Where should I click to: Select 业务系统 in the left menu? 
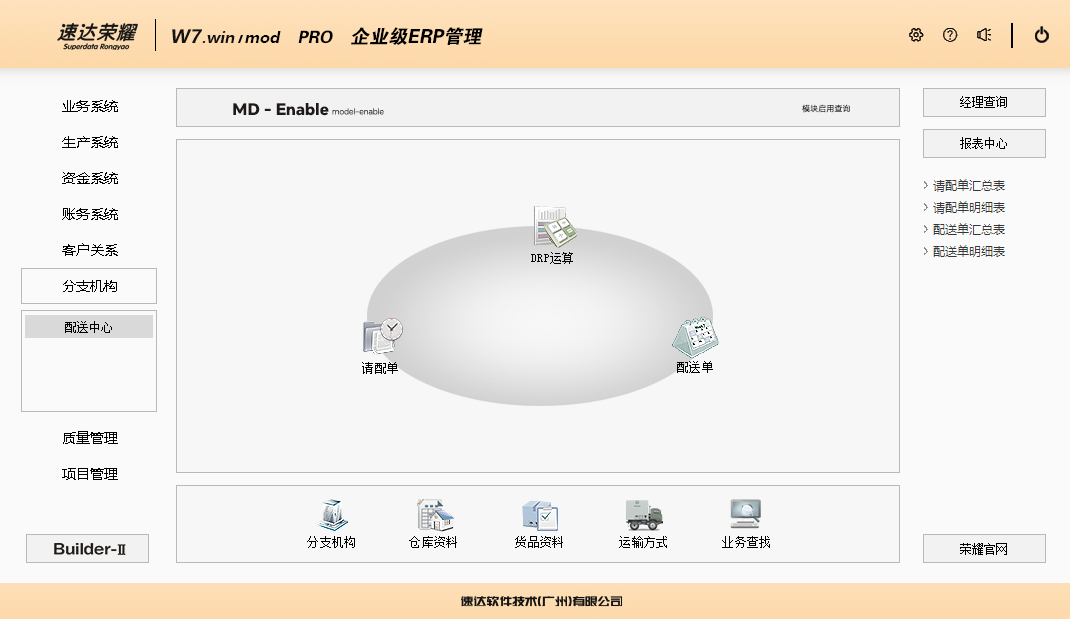90,107
